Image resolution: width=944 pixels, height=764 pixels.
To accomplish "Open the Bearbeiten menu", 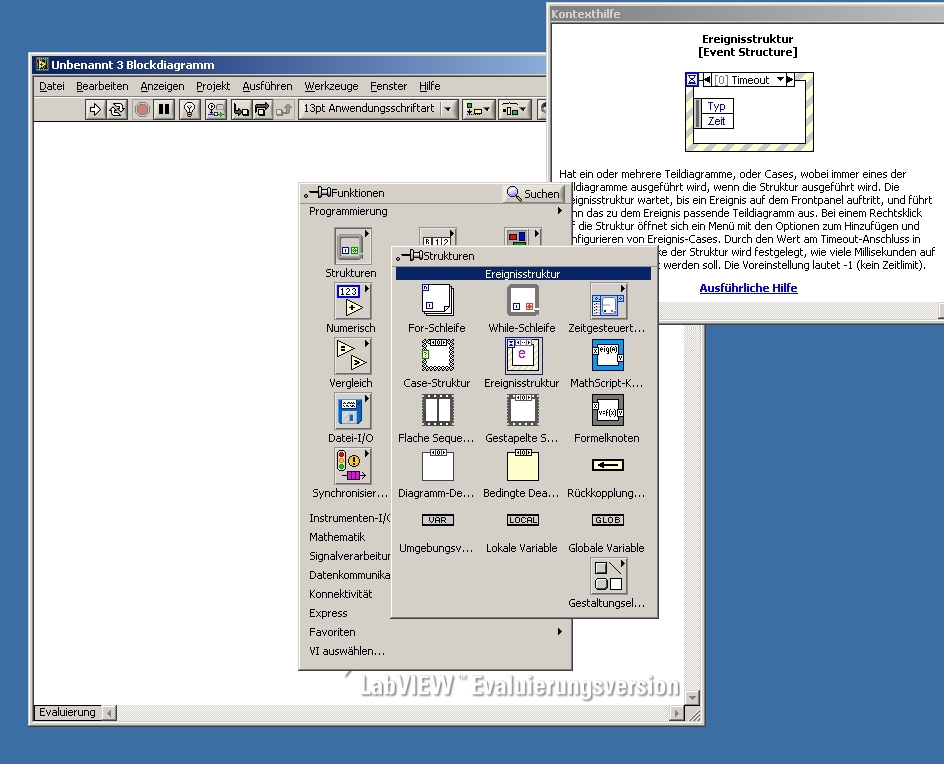I will [102, 86].
